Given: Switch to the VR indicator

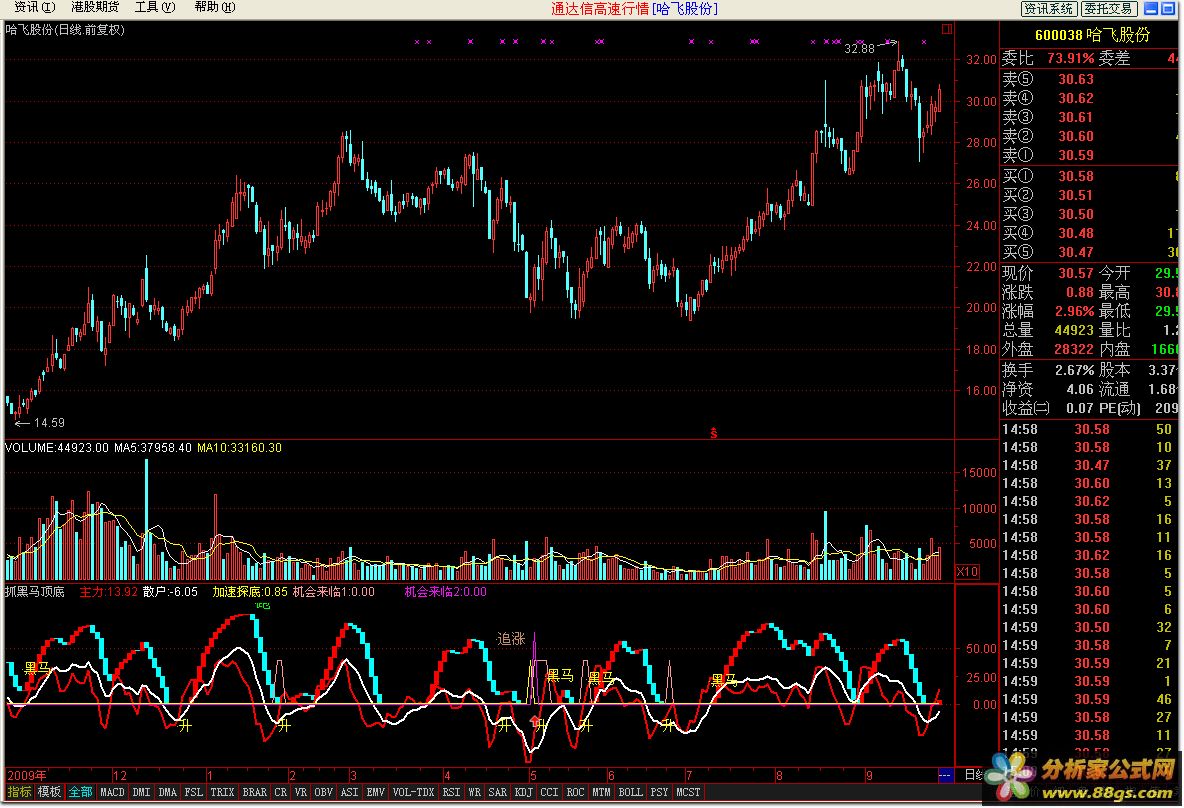Looking at the screenshot, I should (301, 792).
